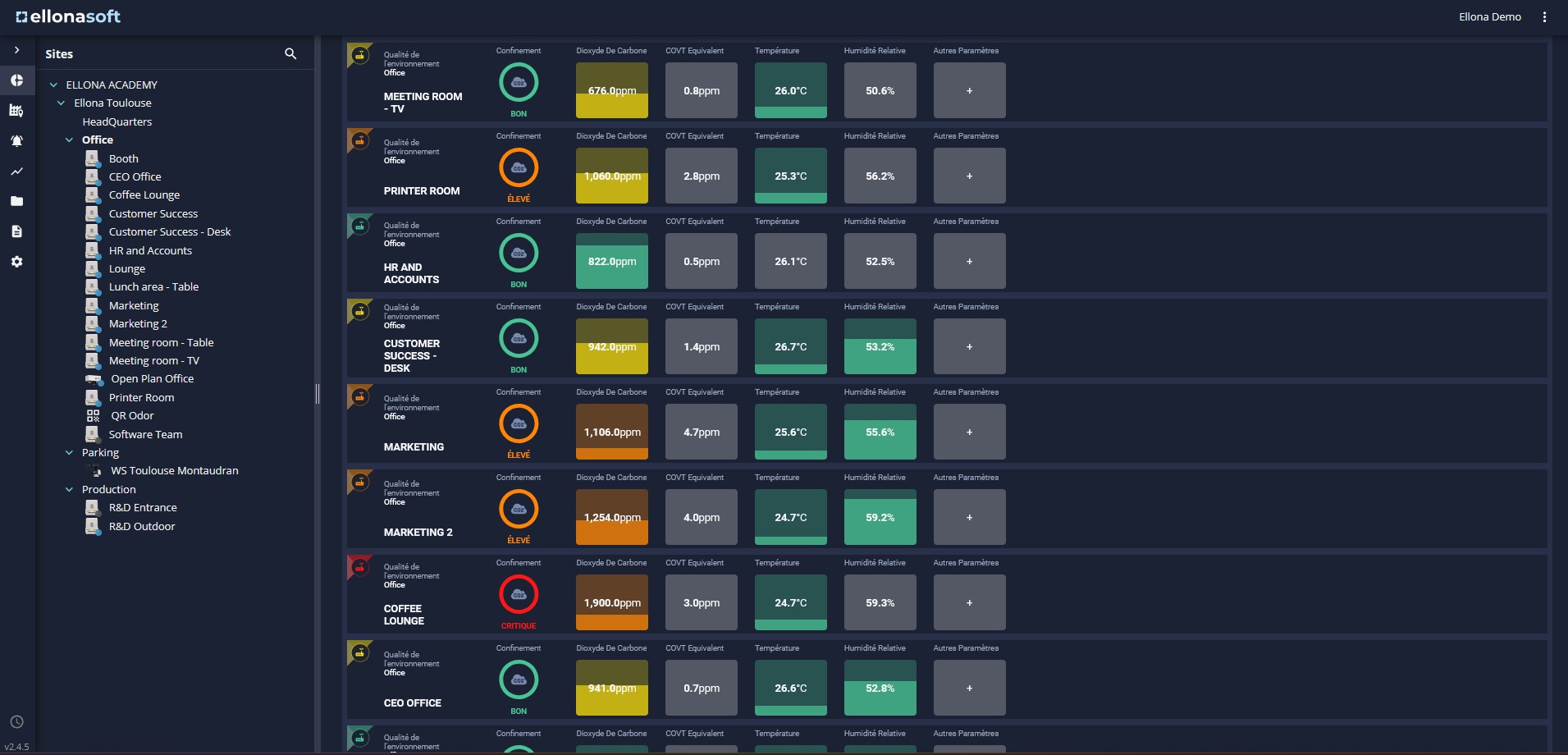Open the alarm bell notifications icon
The height and width of the screenshot is (755, 1568).
click(x=16, y=141)
